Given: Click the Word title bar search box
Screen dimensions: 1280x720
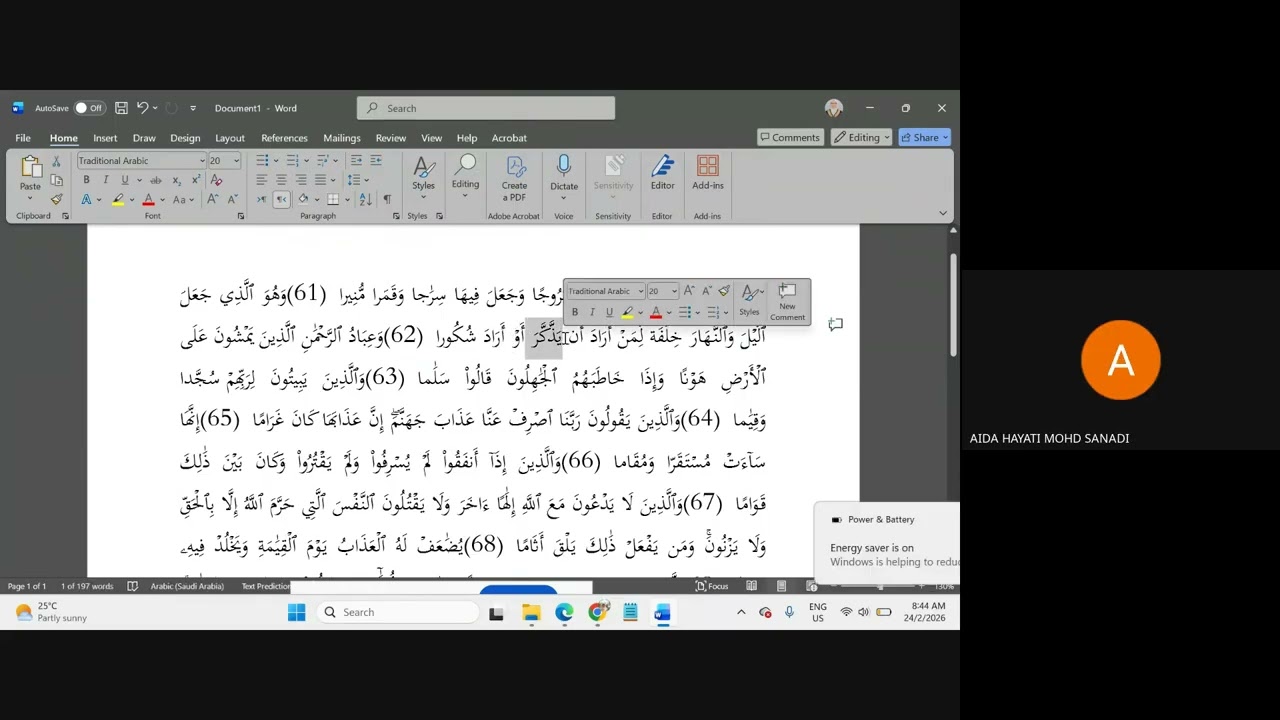Looking at the screenshot, I should (486, 108).
